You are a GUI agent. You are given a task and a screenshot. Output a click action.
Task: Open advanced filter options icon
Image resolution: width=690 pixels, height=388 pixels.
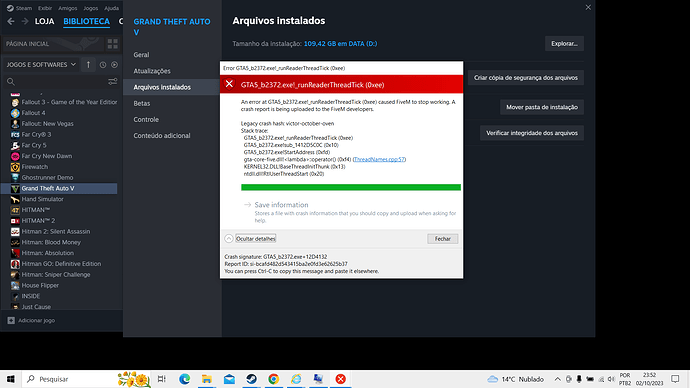click(113, 82)
